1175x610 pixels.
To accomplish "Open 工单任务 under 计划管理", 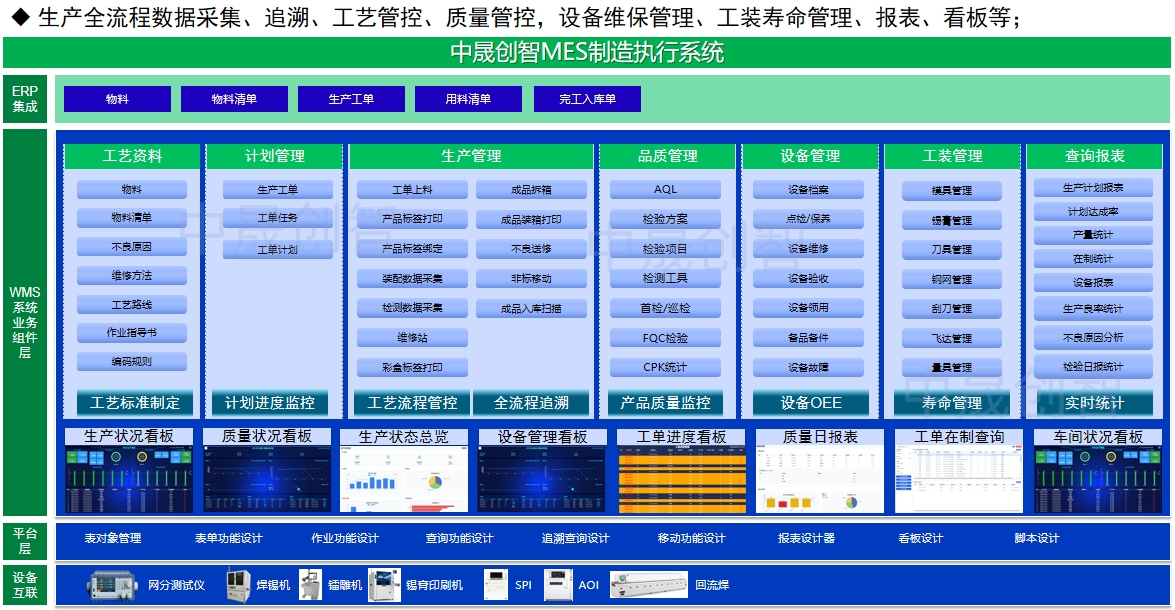I will pyautogui.click(x=277, y=218).
